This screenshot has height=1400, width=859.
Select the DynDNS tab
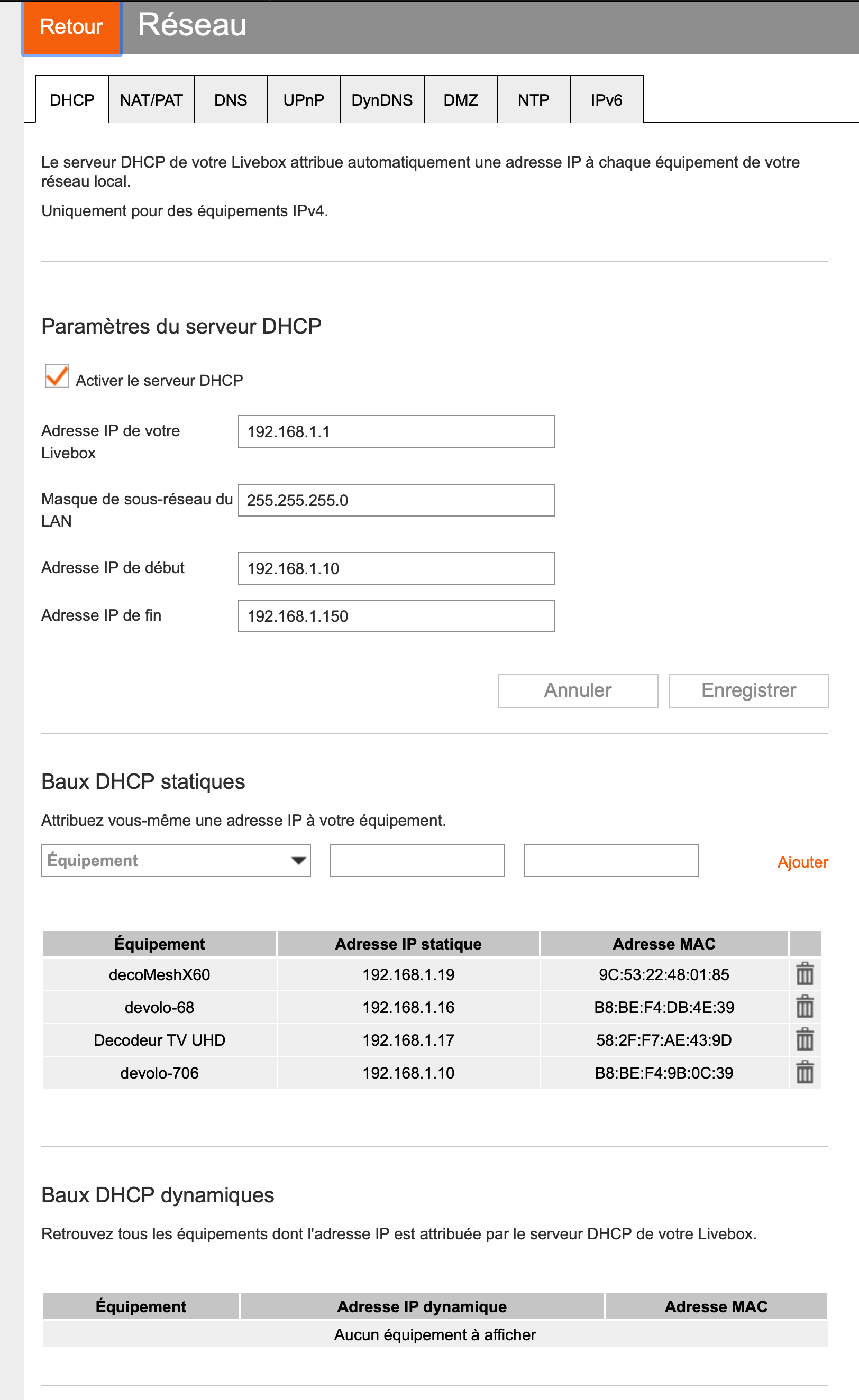pos(382,100)
